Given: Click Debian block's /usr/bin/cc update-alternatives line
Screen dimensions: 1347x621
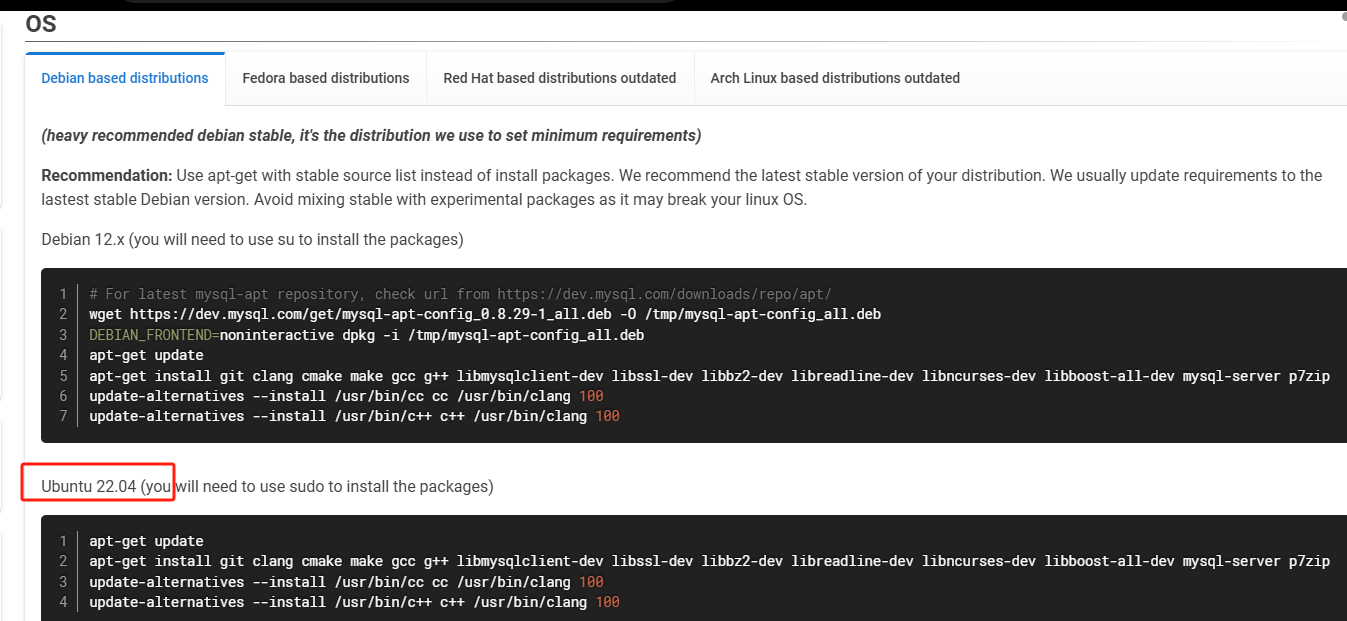Looking at the screenshot, I should (346, 396).
